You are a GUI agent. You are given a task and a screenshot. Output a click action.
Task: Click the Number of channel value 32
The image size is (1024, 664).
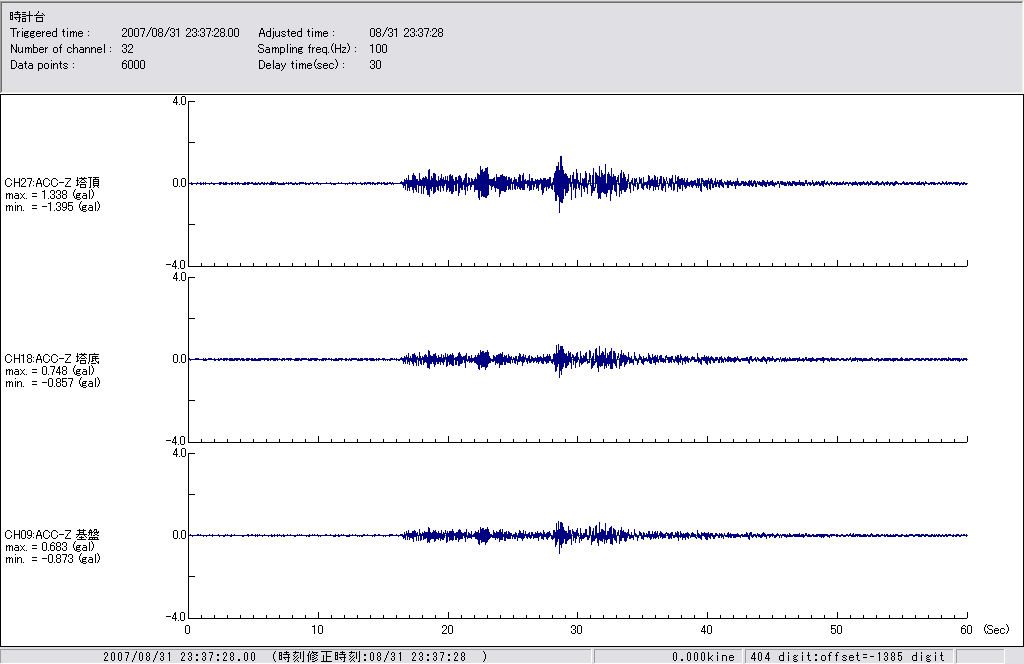tap(128, 49)
